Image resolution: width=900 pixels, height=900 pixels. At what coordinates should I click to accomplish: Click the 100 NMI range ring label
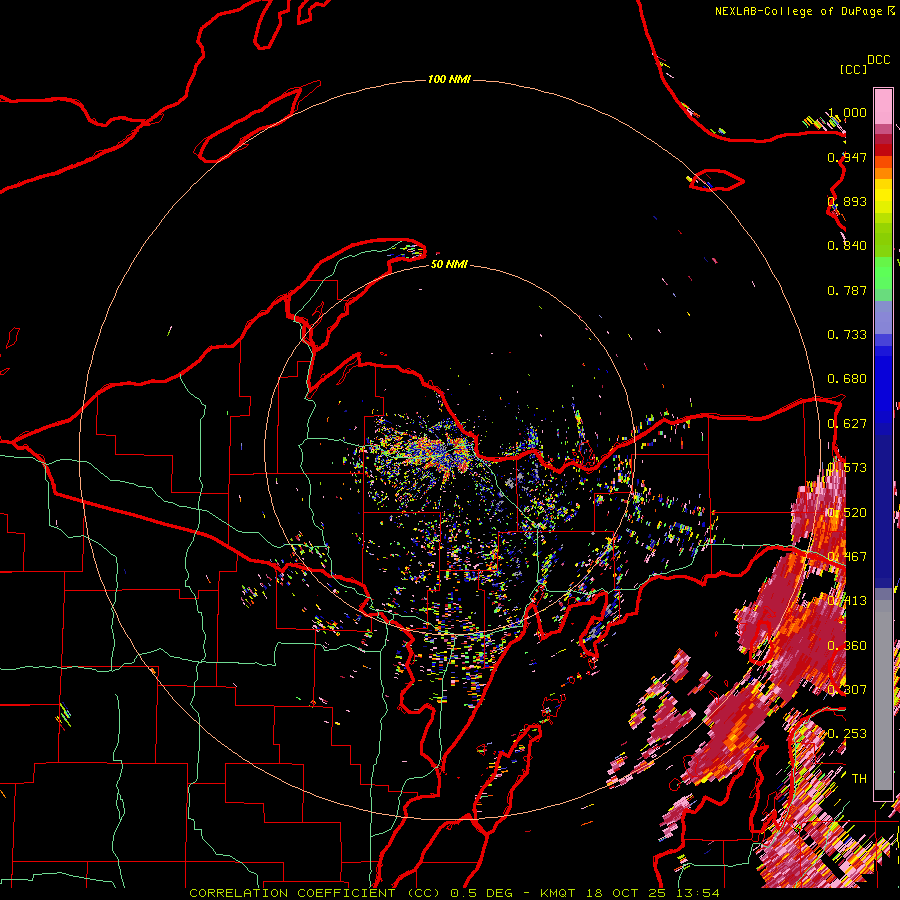click(x=449, y=79)
